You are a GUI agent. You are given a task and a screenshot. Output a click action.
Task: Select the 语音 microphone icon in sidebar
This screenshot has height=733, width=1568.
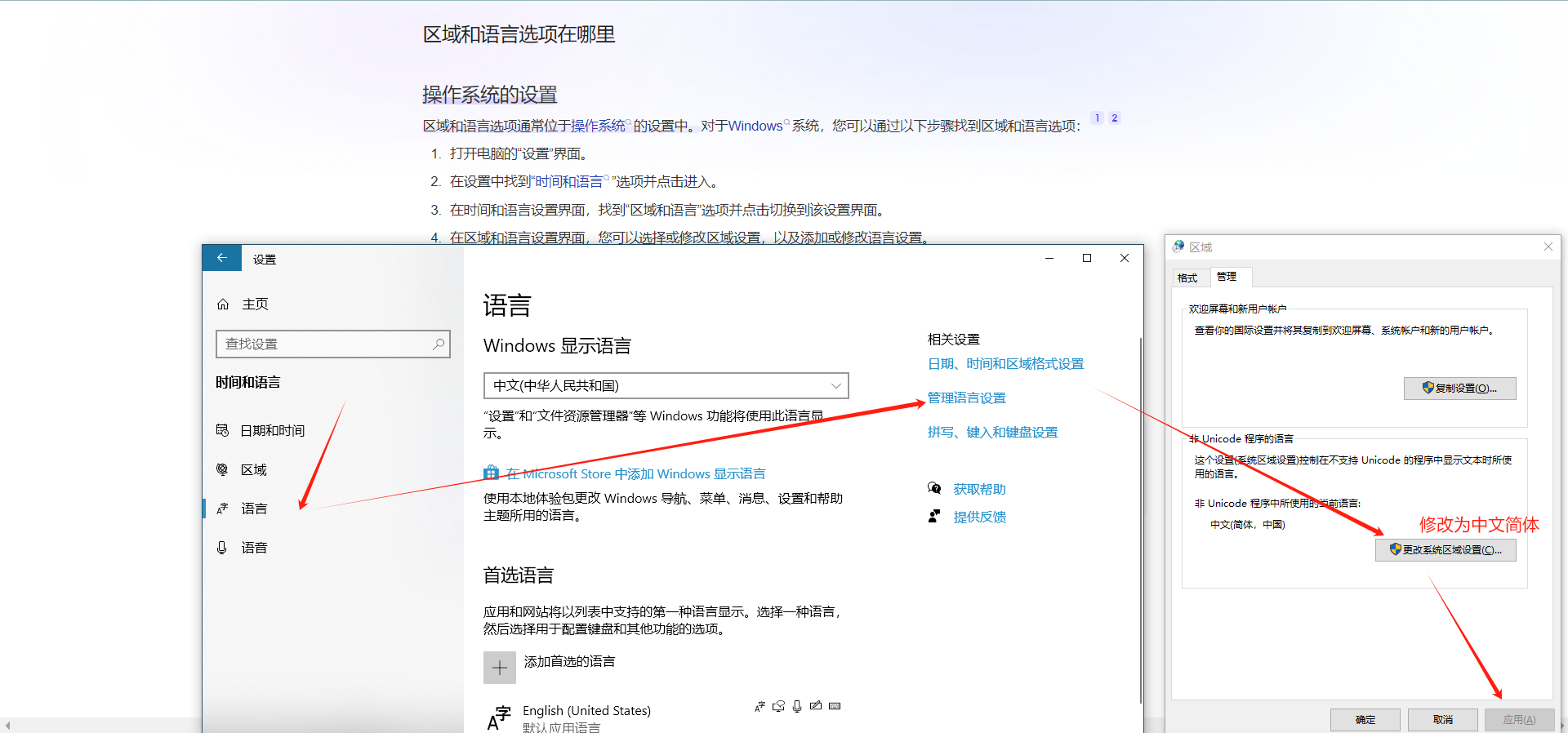coord(222,548)
